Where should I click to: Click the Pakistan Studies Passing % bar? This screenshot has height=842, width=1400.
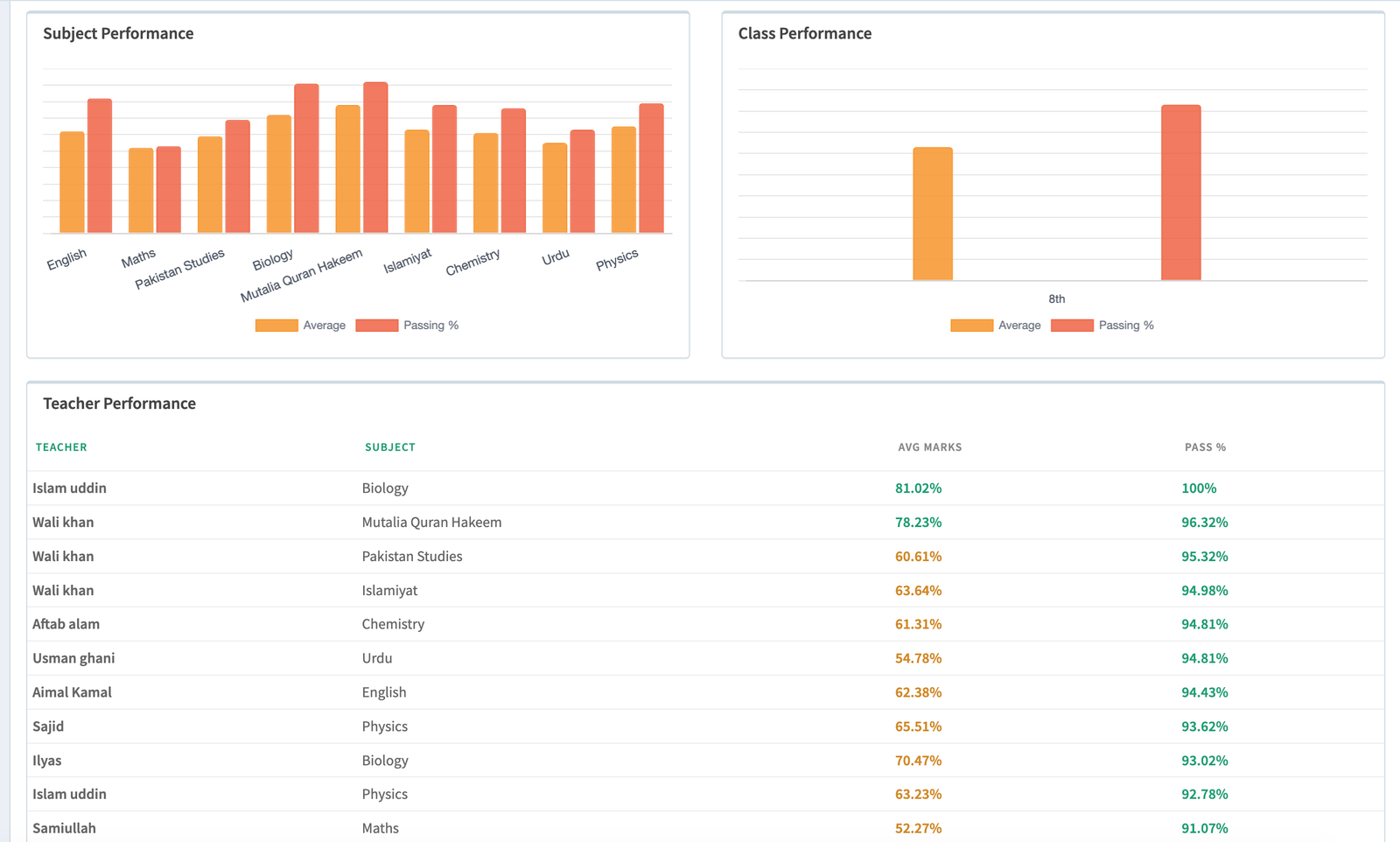(238, 177)
